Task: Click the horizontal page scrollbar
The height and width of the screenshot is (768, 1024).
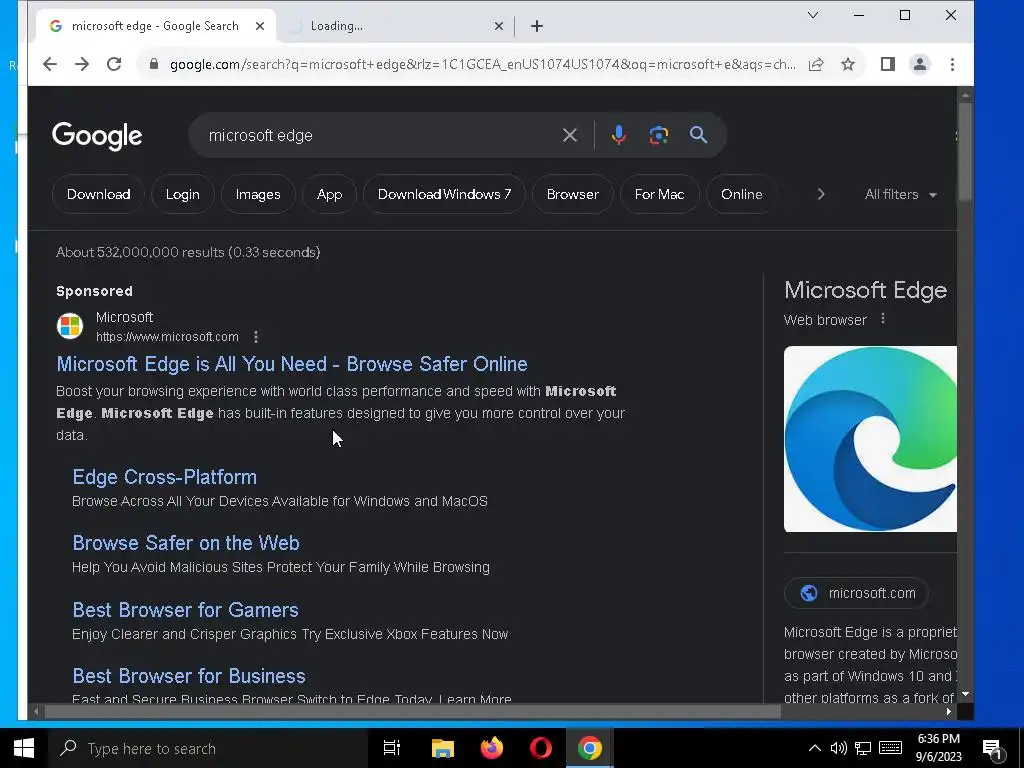Action: [411, 711]
